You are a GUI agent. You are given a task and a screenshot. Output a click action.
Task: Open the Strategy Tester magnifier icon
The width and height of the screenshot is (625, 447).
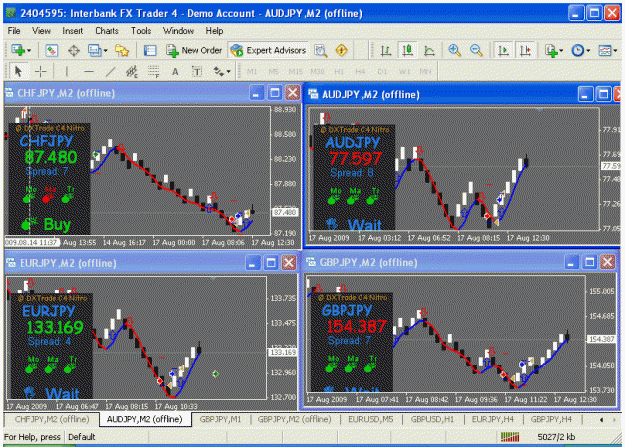point(320,50)
